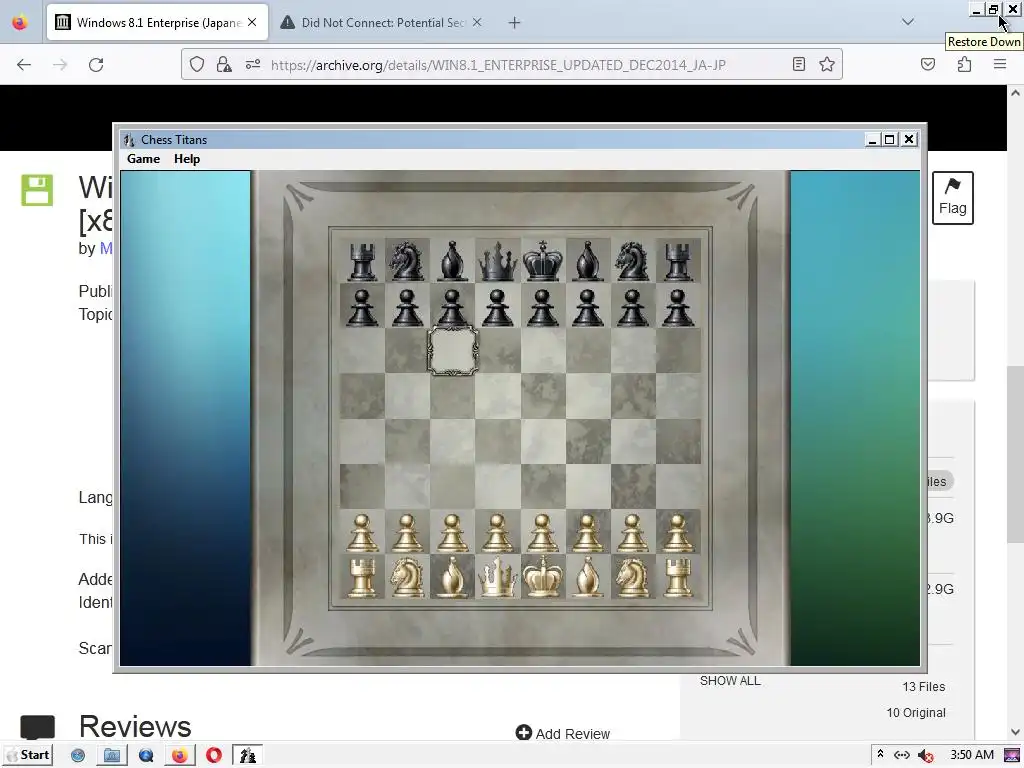Open the Opera icon in the taskbar

pyautogui.click(x=214, y=755)
